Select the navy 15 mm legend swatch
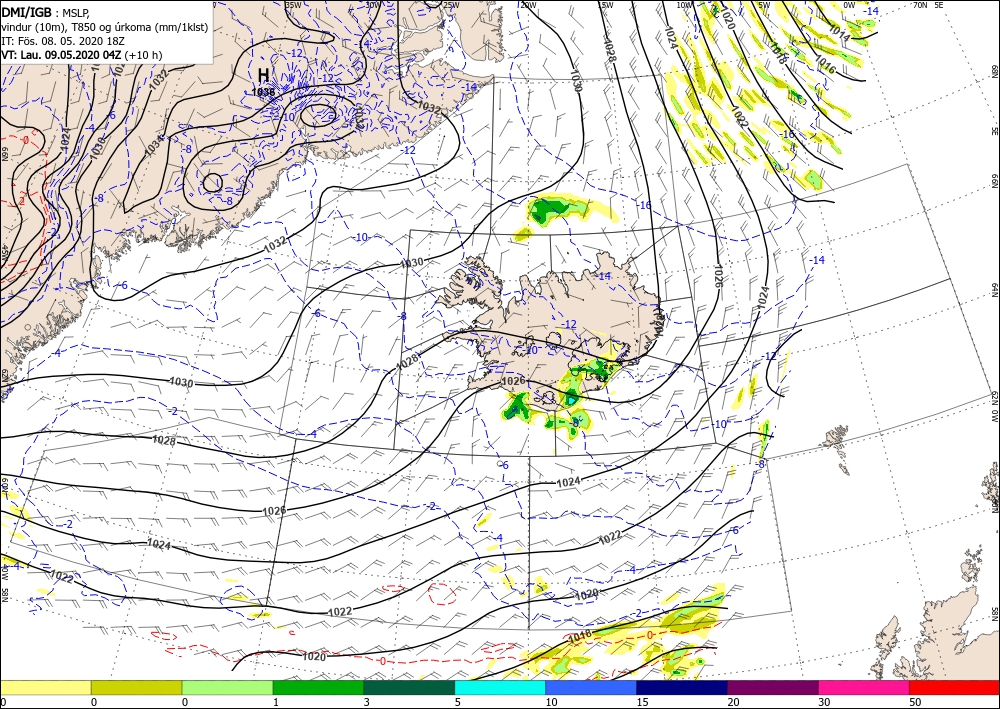Image resolution: width=1000 pixels, height=709 pixels. point(682,687)
